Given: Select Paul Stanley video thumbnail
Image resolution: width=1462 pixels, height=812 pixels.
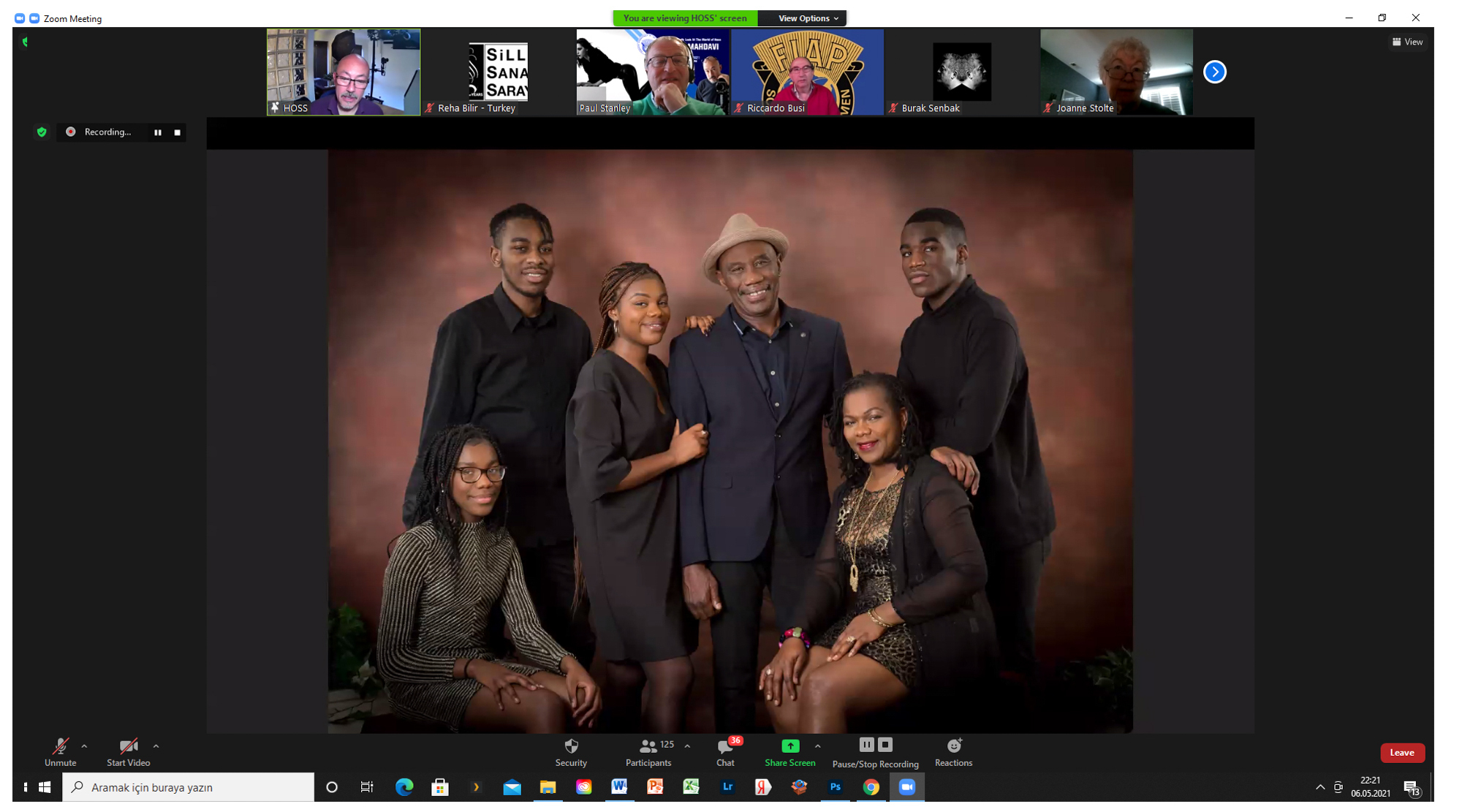Looking at the screenshot, I should pyautogui.click(x=653, y=72).
